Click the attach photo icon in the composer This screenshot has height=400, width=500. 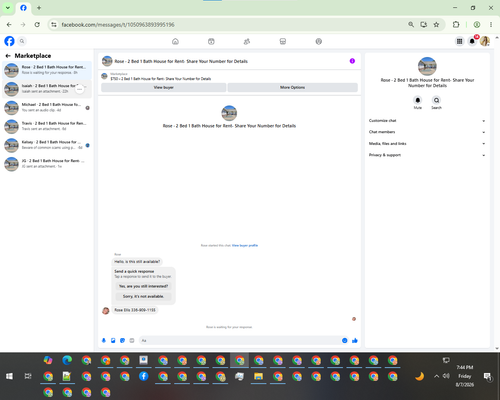pos(113,340)
